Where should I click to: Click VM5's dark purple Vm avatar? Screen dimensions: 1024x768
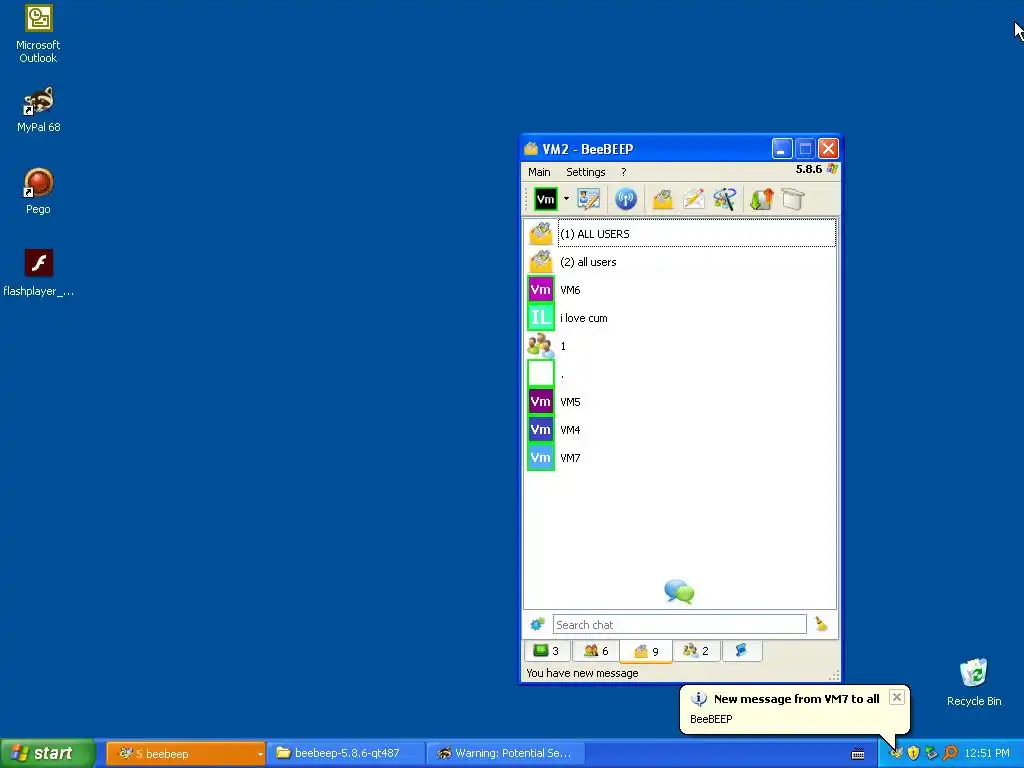pos(541,402)
